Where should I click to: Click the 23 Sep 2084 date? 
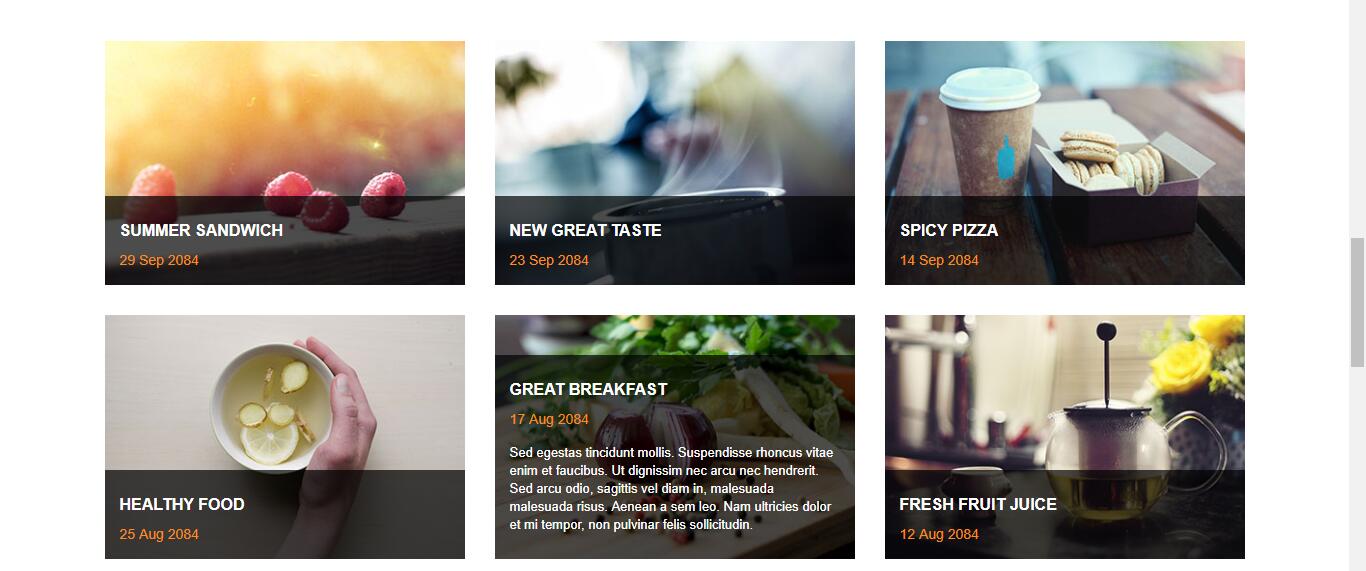click(549, 260)
